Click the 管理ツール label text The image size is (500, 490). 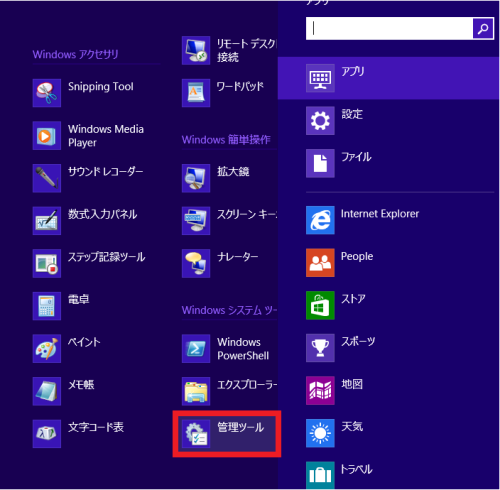(241, 427)
